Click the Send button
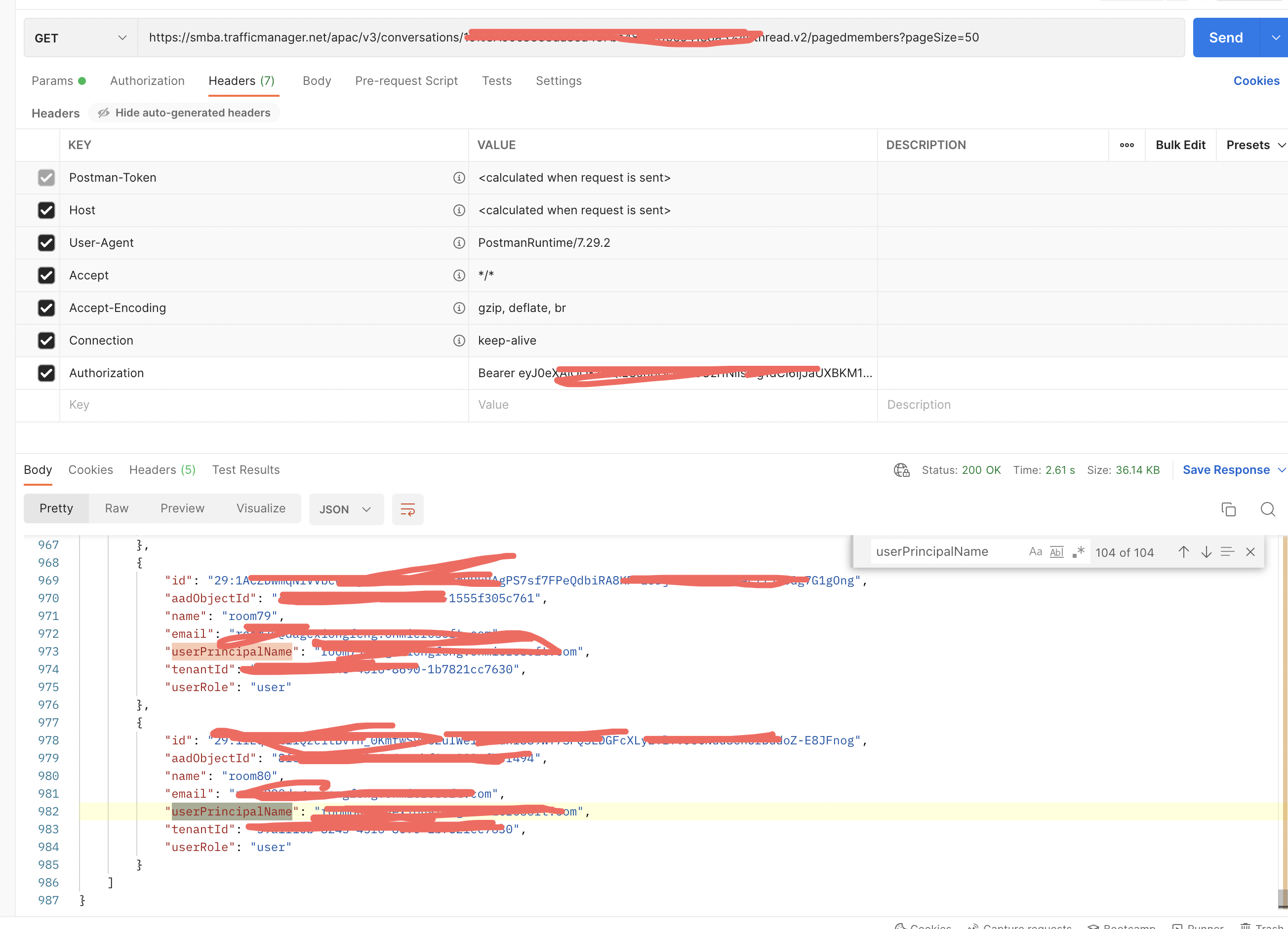 coord(1226,38)
